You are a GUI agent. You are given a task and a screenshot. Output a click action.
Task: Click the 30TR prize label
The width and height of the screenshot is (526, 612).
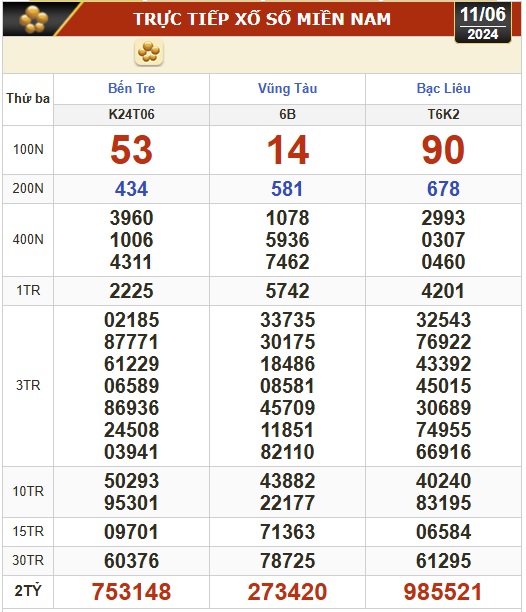28,560
